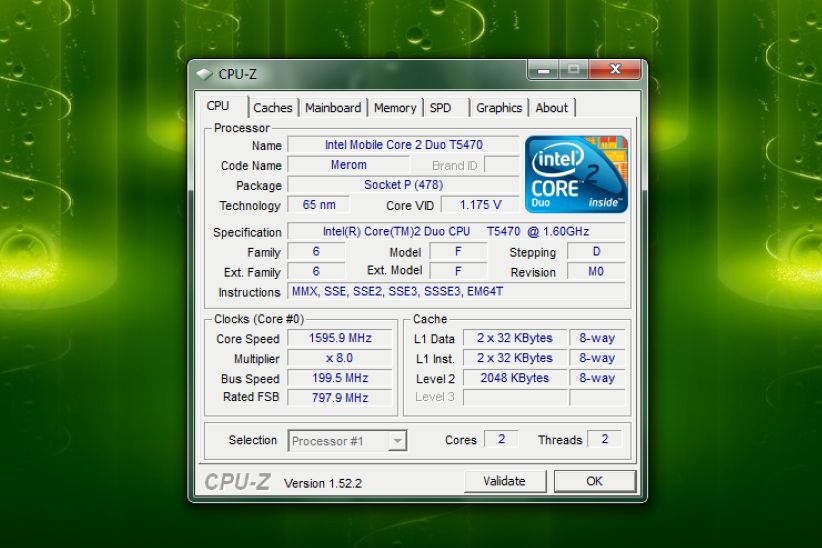
Task: Open the Mainboard tab
Action: click(x=333, y=108)
